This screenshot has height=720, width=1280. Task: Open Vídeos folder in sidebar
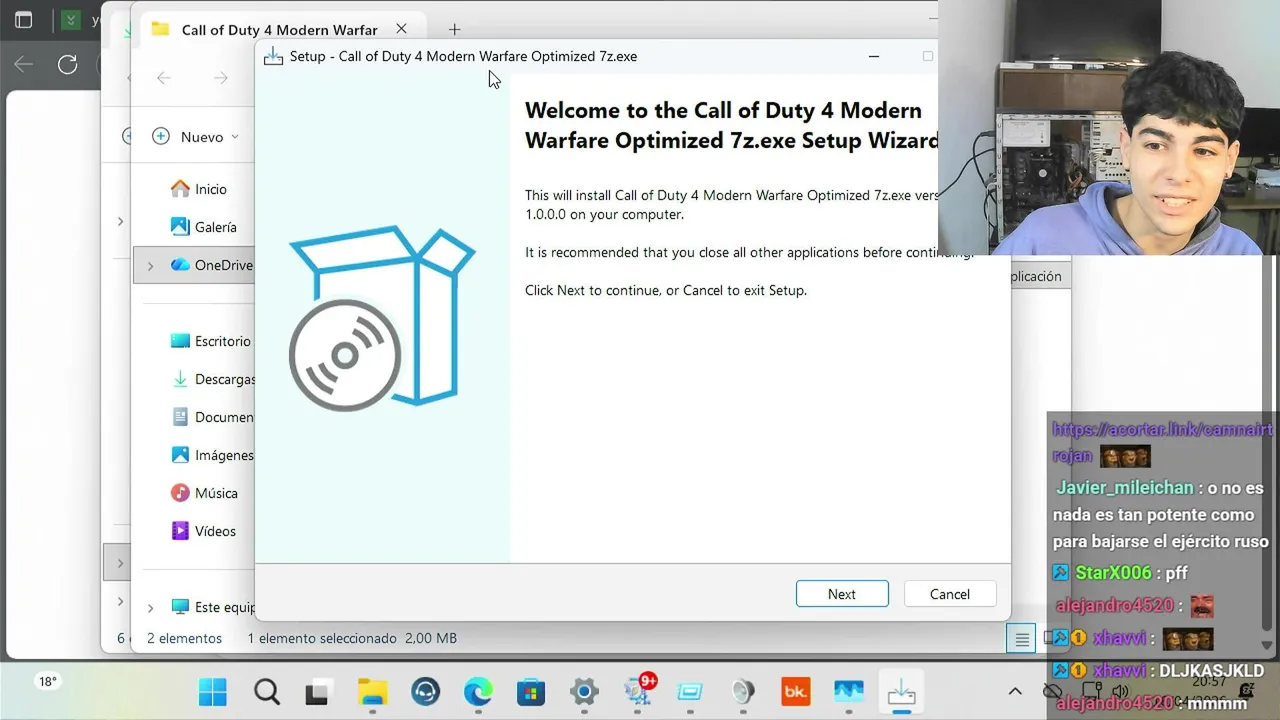click(215, 531)
